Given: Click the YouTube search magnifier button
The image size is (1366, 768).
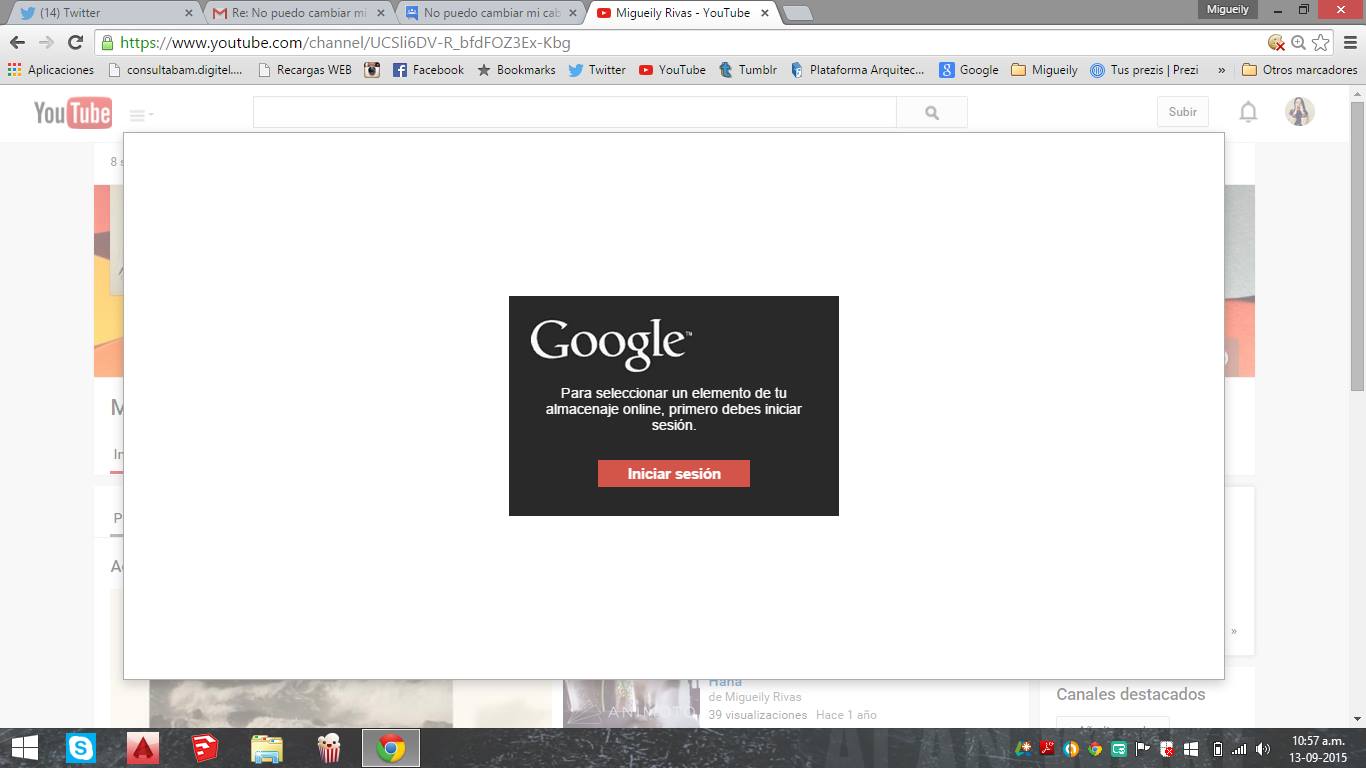Looking at the screenshot, I should point(932,113).
